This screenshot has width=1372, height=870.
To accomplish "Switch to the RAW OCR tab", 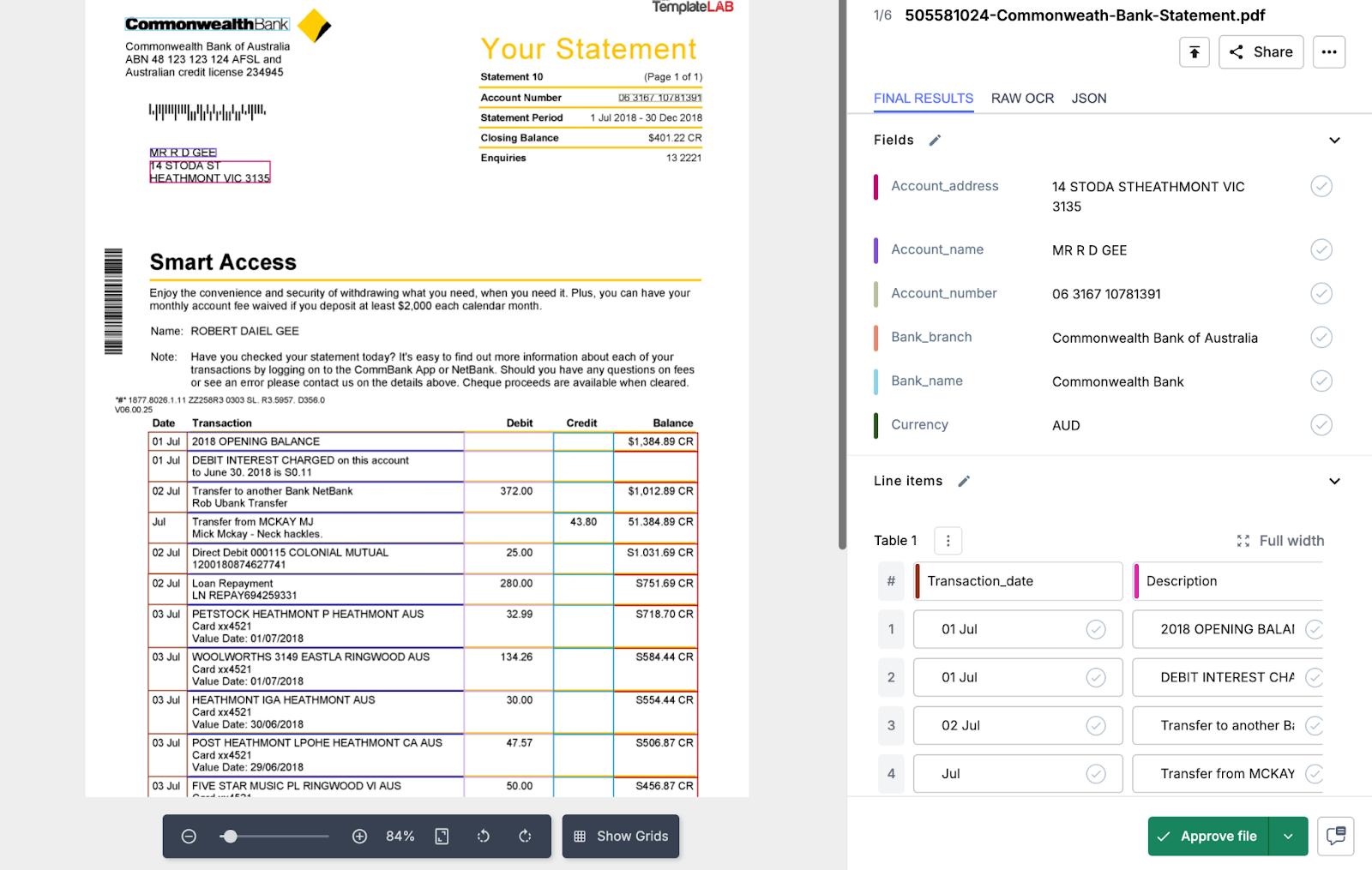I will [1022, 98].
